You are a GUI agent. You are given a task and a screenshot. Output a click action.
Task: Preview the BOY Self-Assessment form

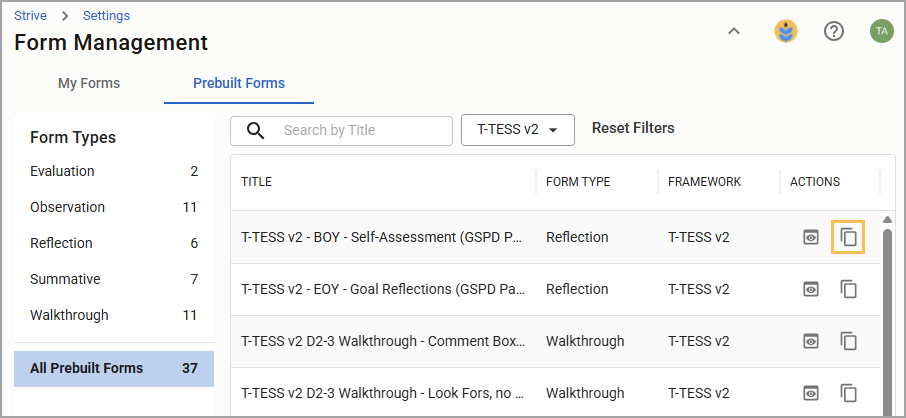811,237
